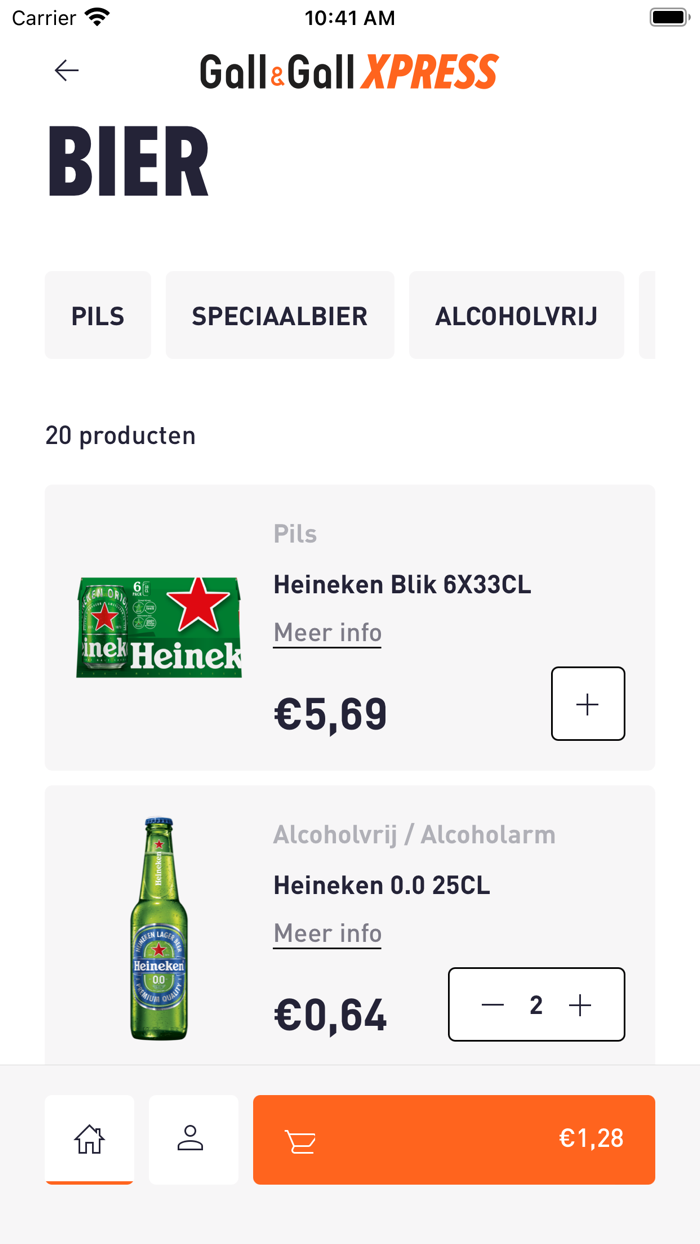This screenshot has height=1244, width=700.
Task: Open the home tab icon
Action: (89, 1139)
